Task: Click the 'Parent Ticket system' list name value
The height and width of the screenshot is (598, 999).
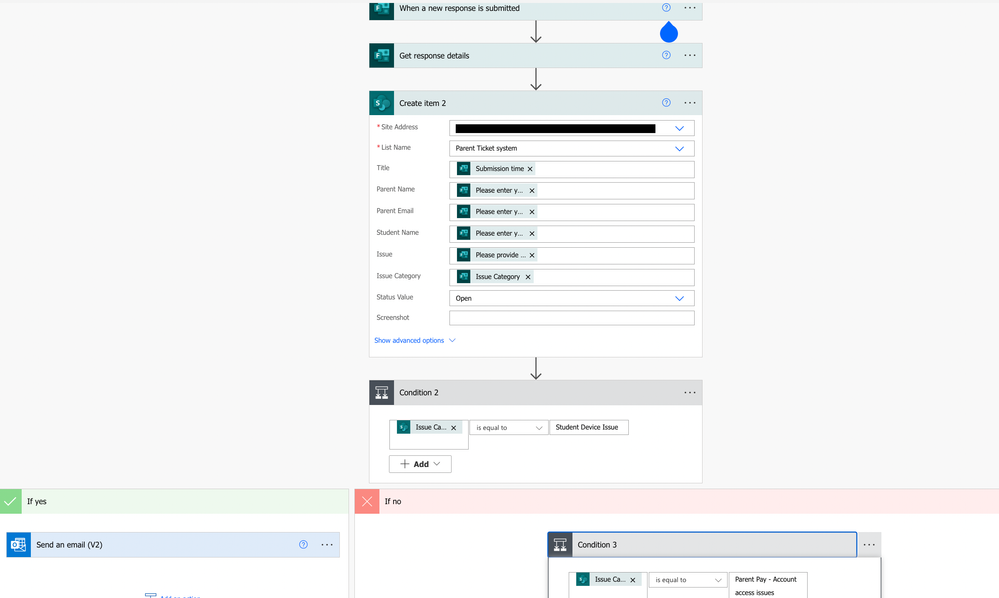Action: 486,148
